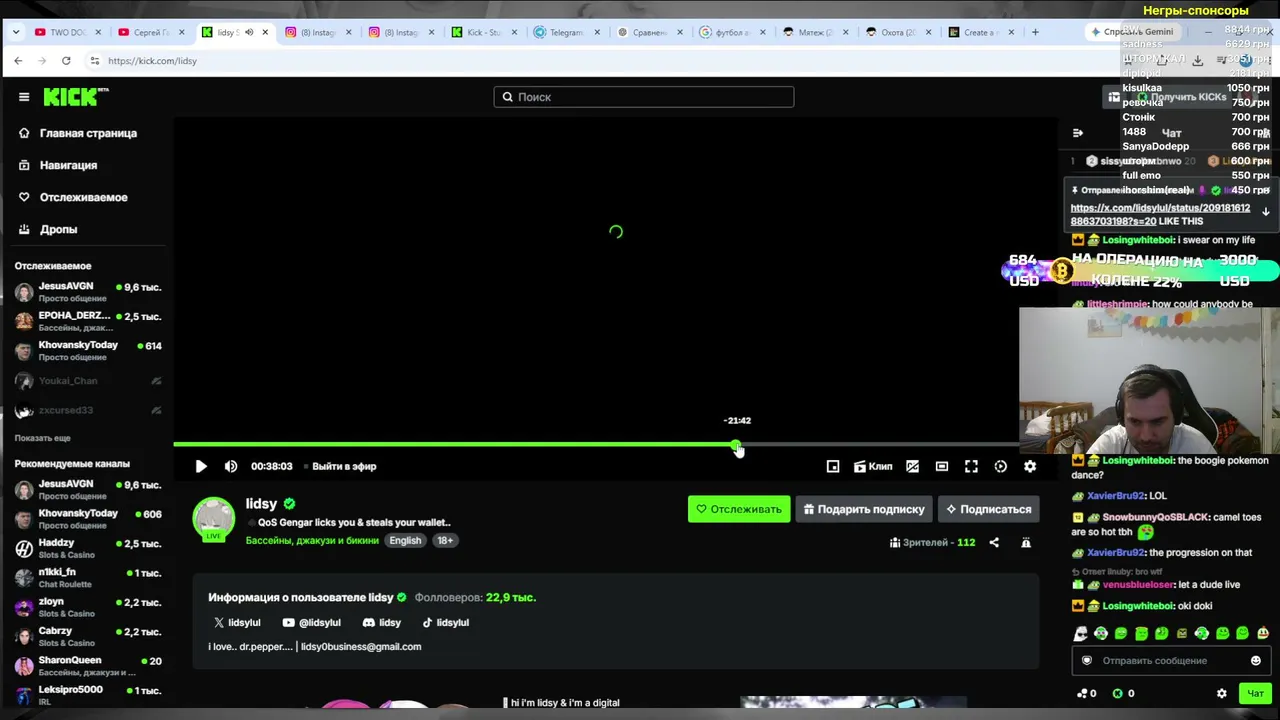Mute the video player volume
This screenshot has width=1280, height=720.
coord(231,466)
